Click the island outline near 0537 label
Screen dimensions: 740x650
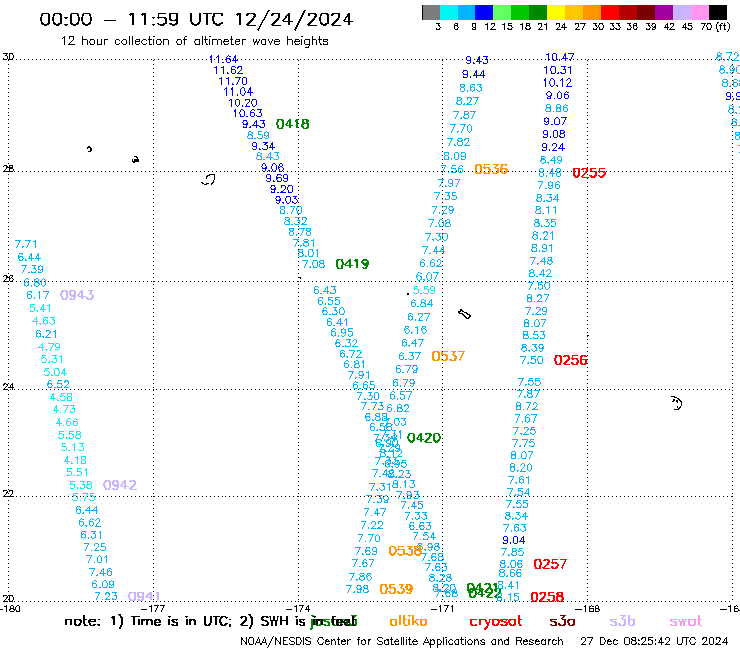pos(464,314)
